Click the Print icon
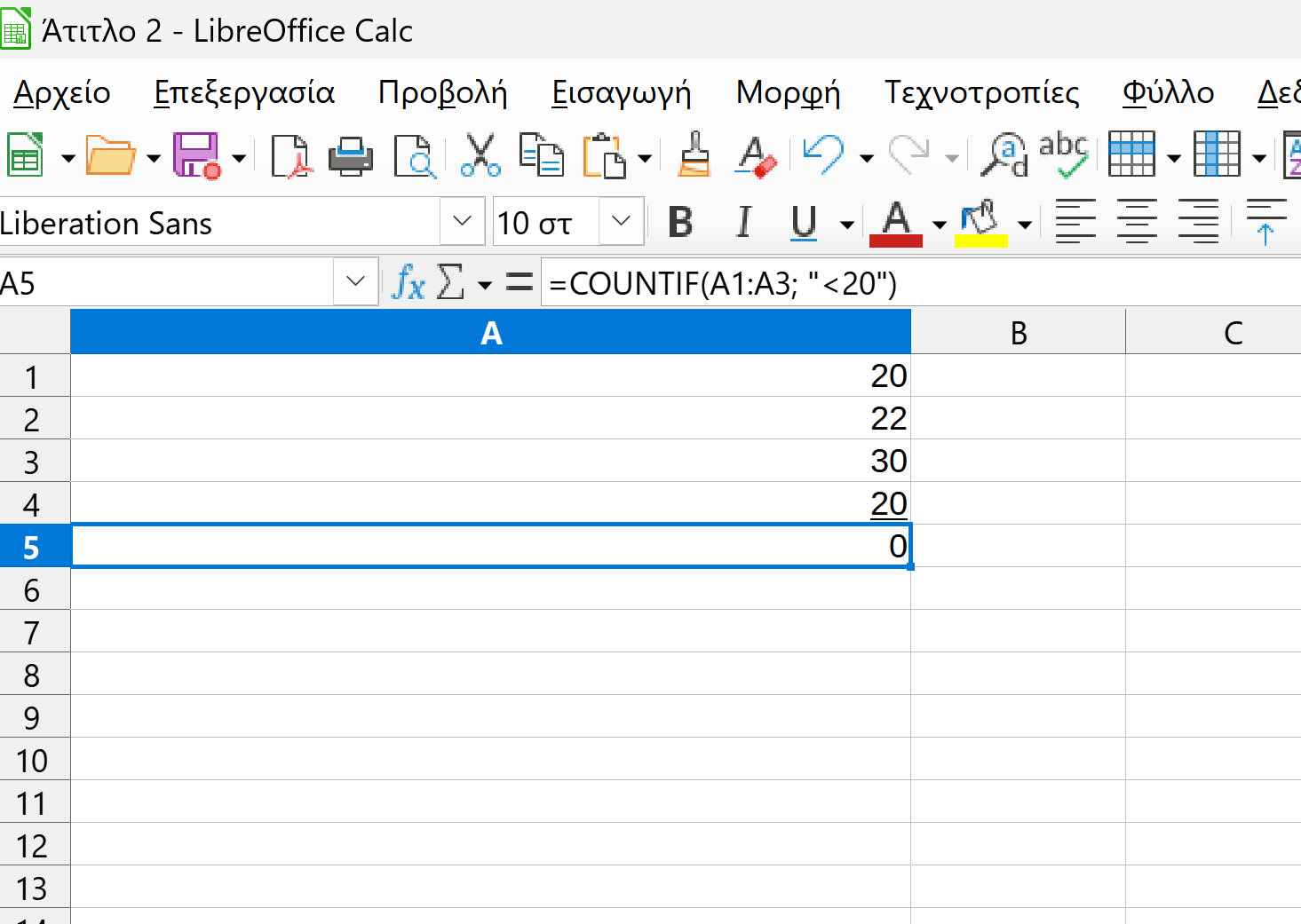Viewport: 1301px width, 924px height. coord(351,156)
